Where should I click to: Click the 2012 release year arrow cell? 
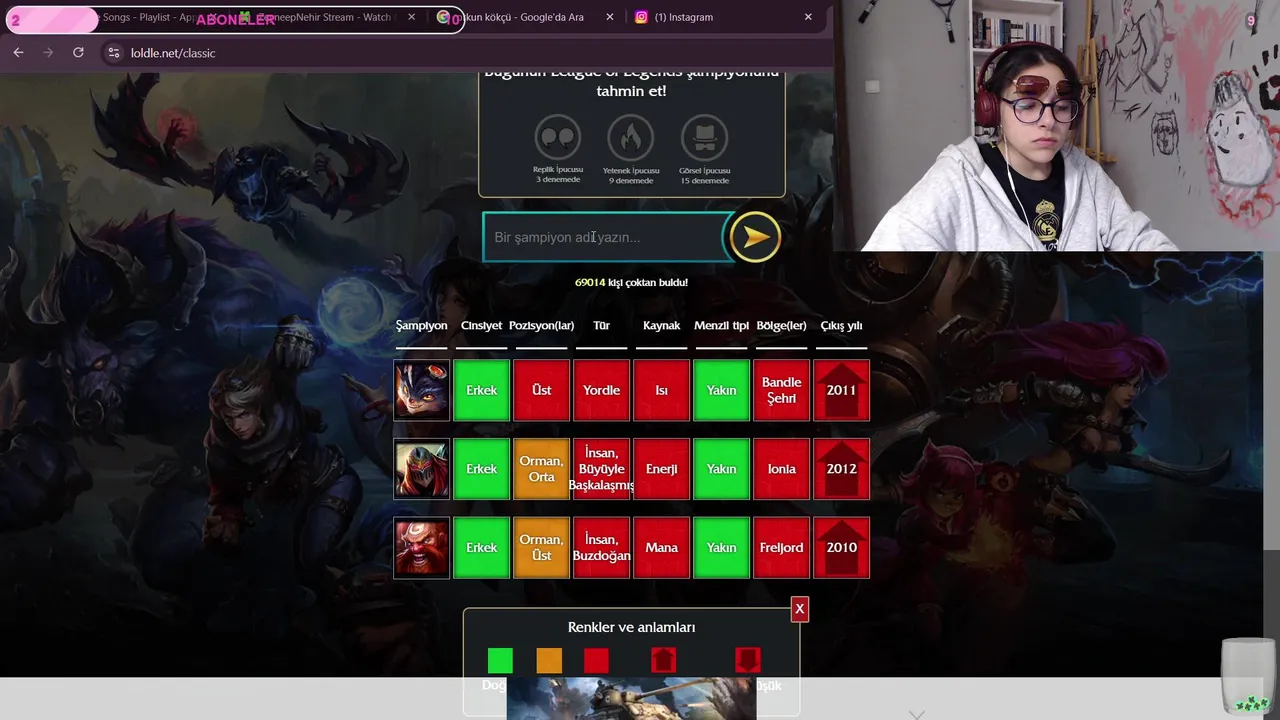click(841, 469)
